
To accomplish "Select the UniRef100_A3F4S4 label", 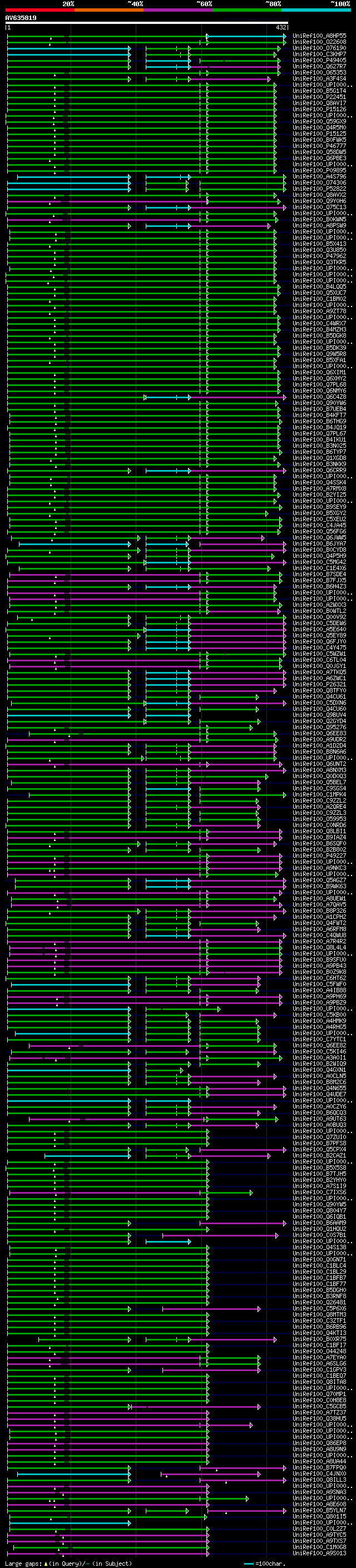I will coord(319,78).
